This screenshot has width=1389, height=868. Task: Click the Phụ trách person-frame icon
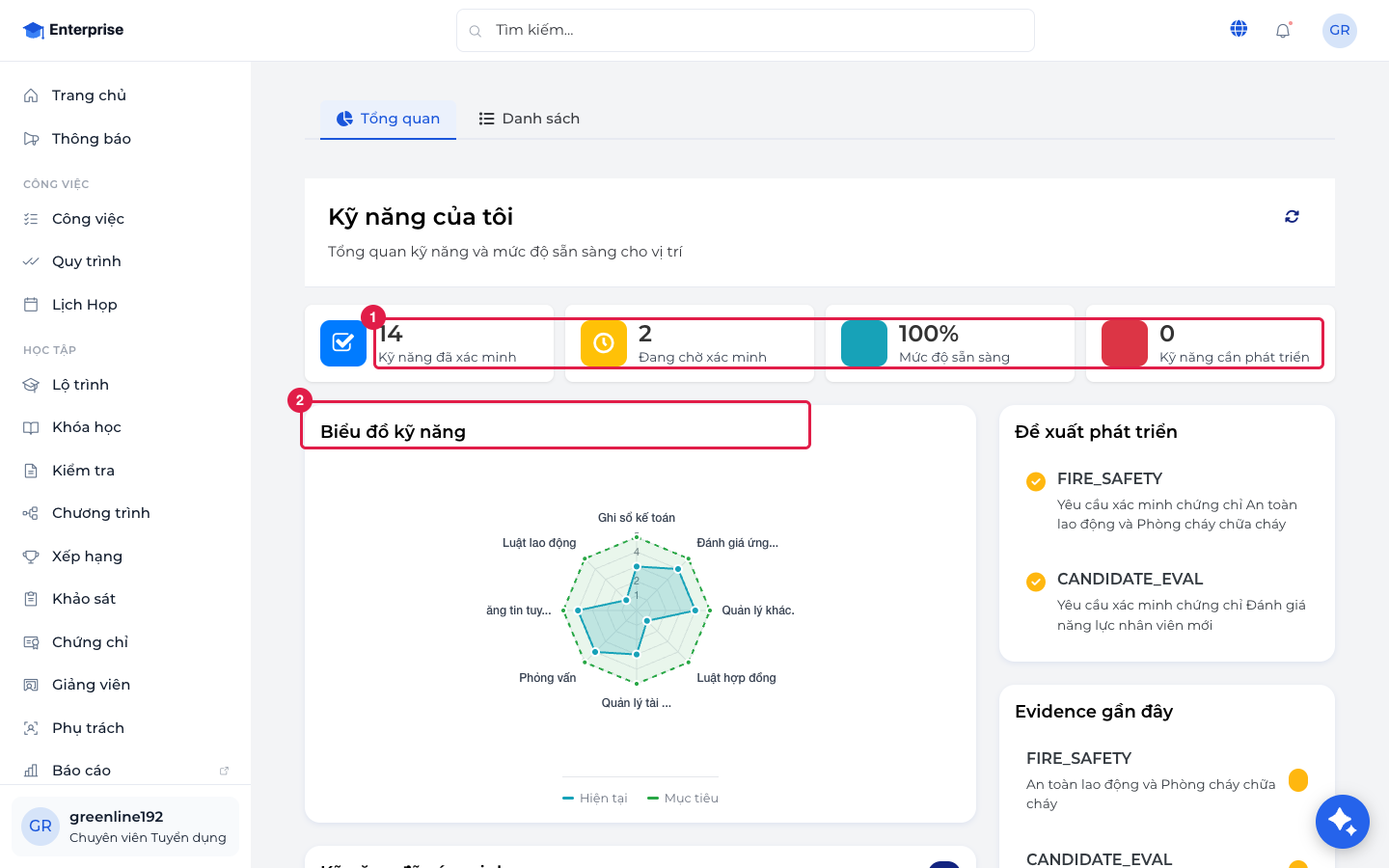(x=31, y=728)
